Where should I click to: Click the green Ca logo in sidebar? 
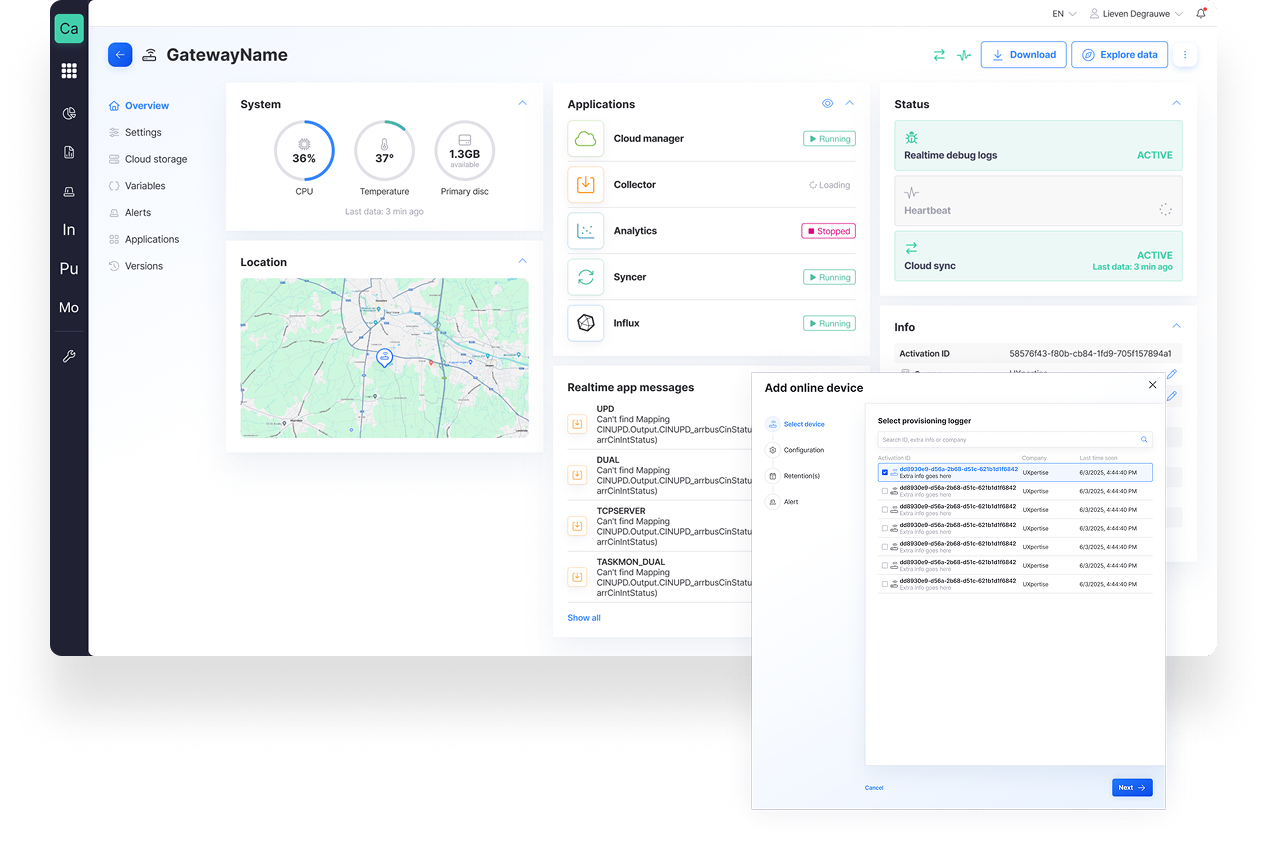click(x=69, y=28)
